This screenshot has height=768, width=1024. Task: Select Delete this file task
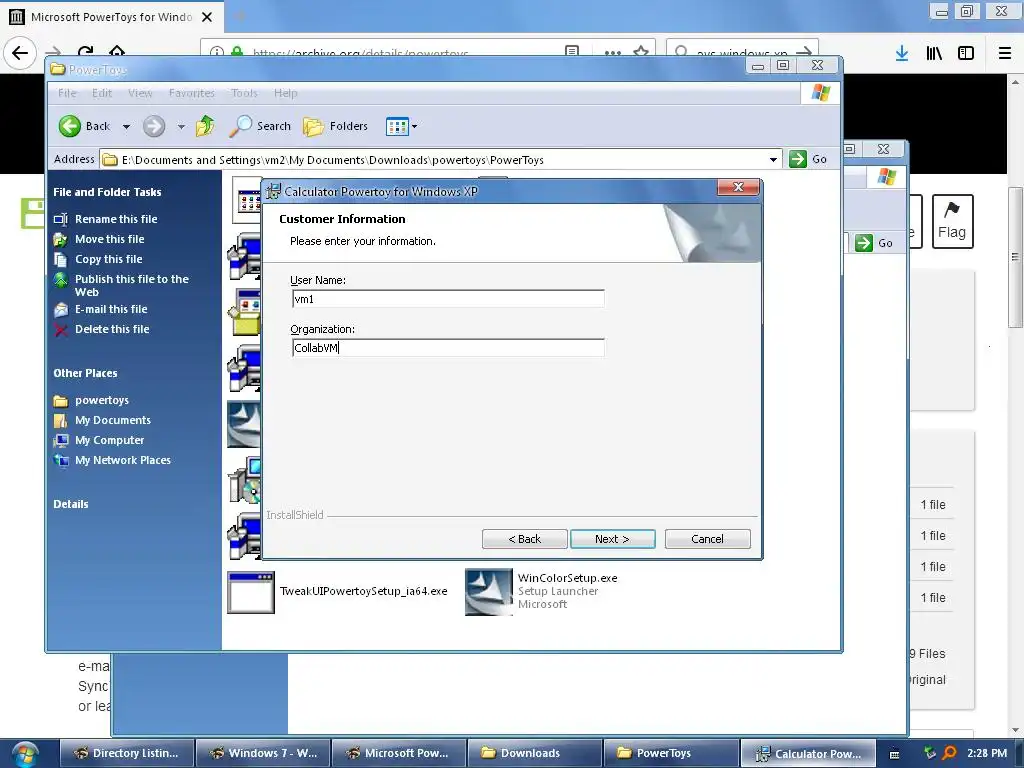coord(112,329)
